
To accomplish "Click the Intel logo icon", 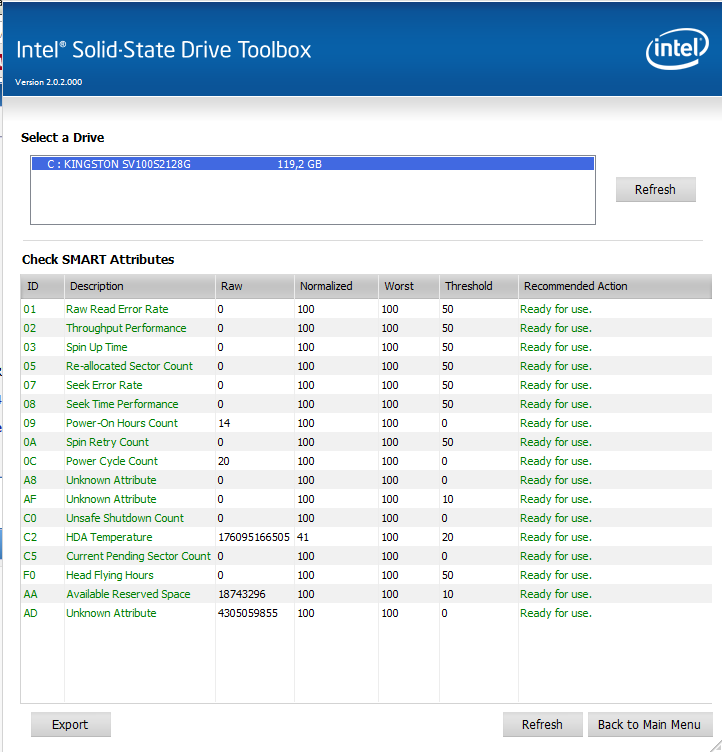I will [x=677, y=48].
